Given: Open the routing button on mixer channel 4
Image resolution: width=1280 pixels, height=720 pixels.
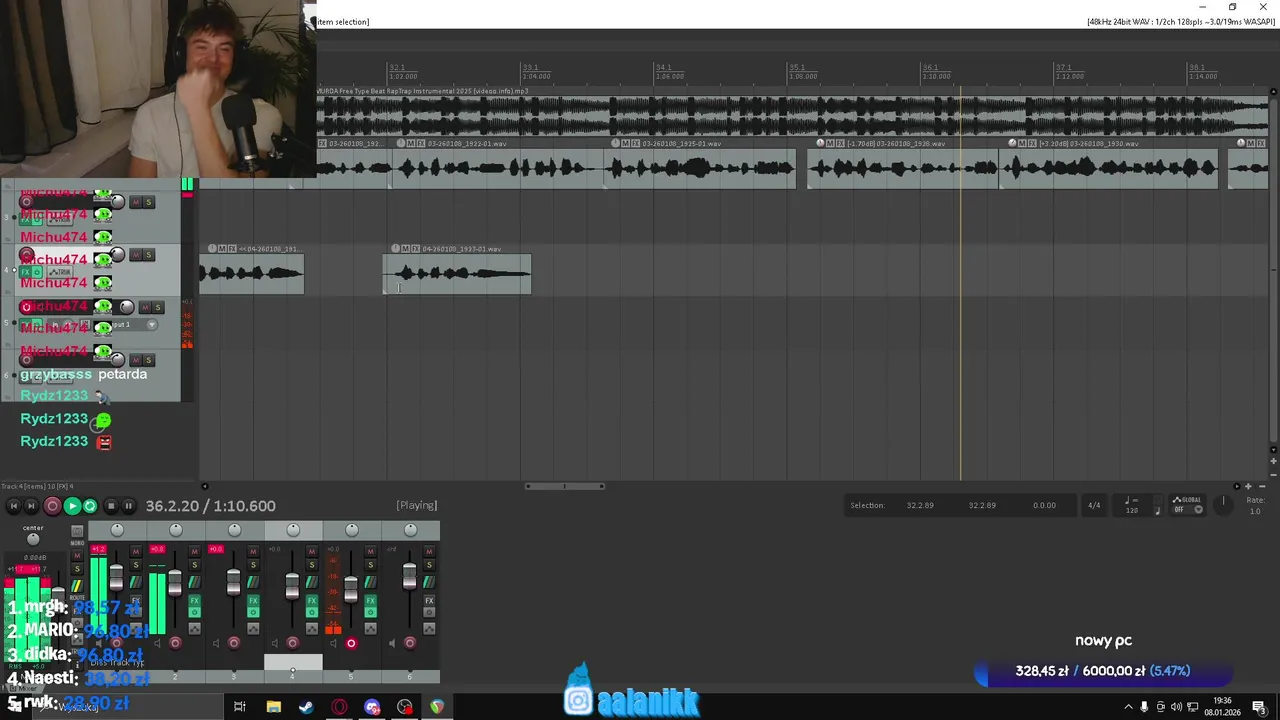Looking at the screenshot, I should point(312,582).
